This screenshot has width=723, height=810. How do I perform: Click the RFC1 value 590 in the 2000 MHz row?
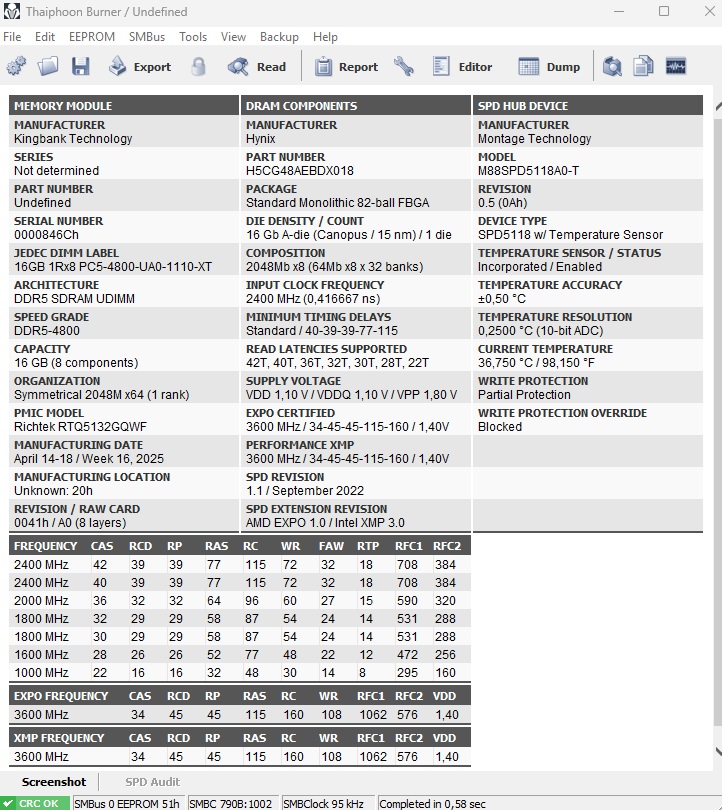click(x=407, y=601)
